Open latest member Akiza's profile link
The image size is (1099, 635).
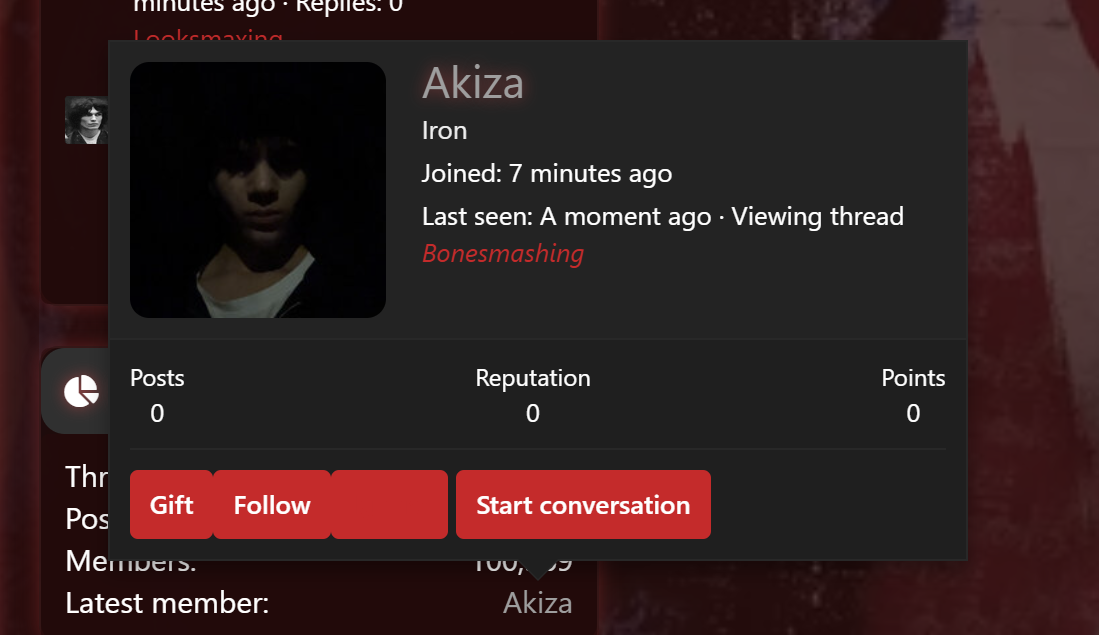tap(537, 604)
